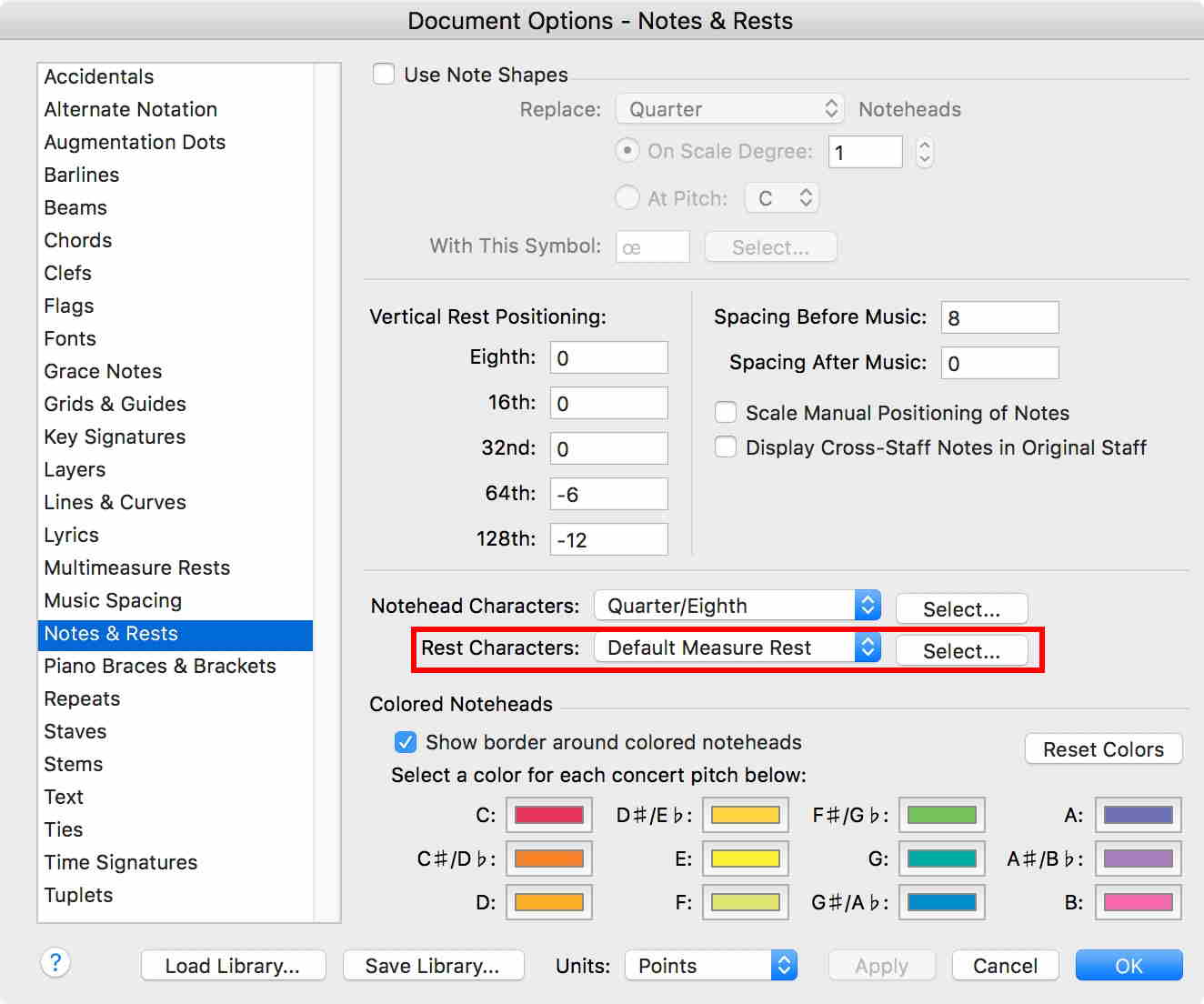Screen dimensions: 1204x1004
Task: Select Augmentation Dots category
Action: click(176, 142)
